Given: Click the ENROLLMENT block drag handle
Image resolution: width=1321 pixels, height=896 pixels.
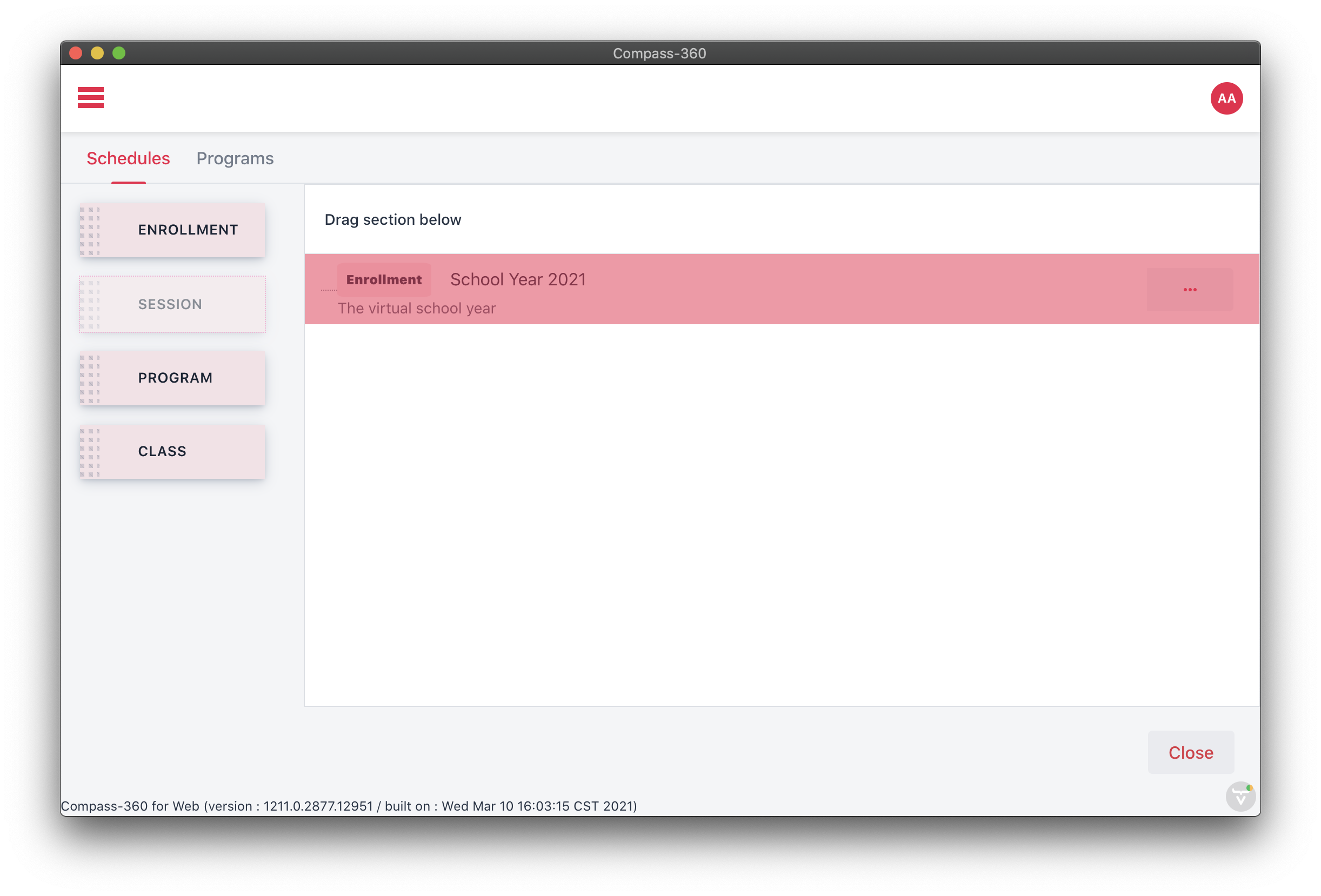Looking at the screenshot, I should click(x=90, y=231).
